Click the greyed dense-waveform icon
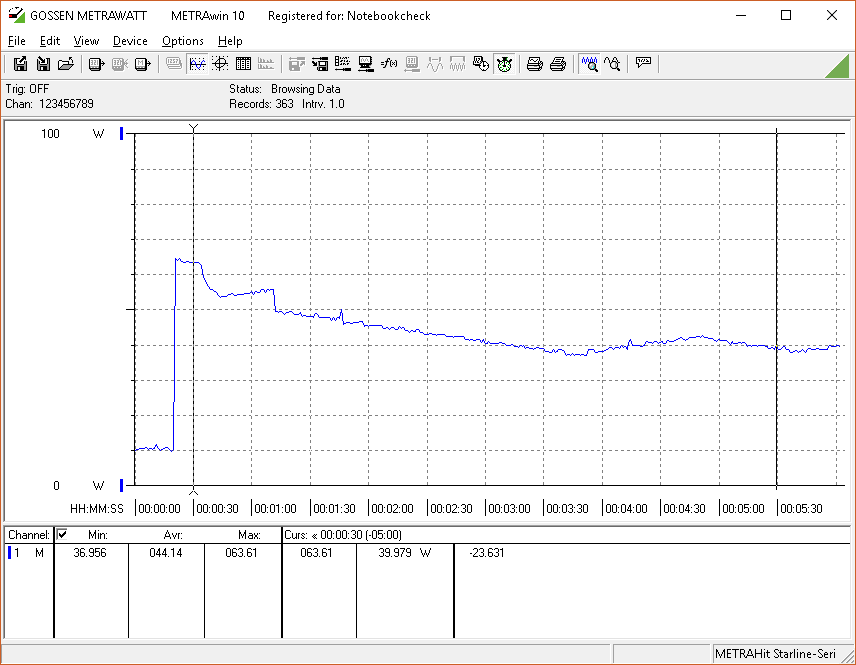The image size is (856, 665). click(x=457, y=64)
